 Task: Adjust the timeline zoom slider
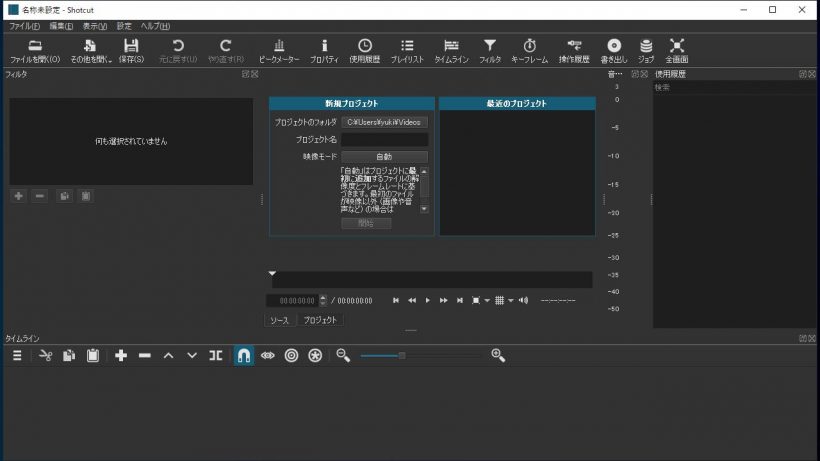(x=420, y=355)
